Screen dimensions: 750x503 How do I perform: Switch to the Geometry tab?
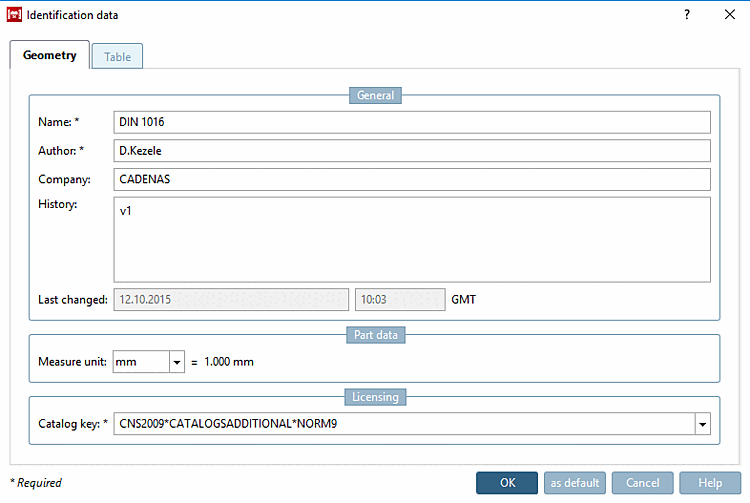coord(50,55)
